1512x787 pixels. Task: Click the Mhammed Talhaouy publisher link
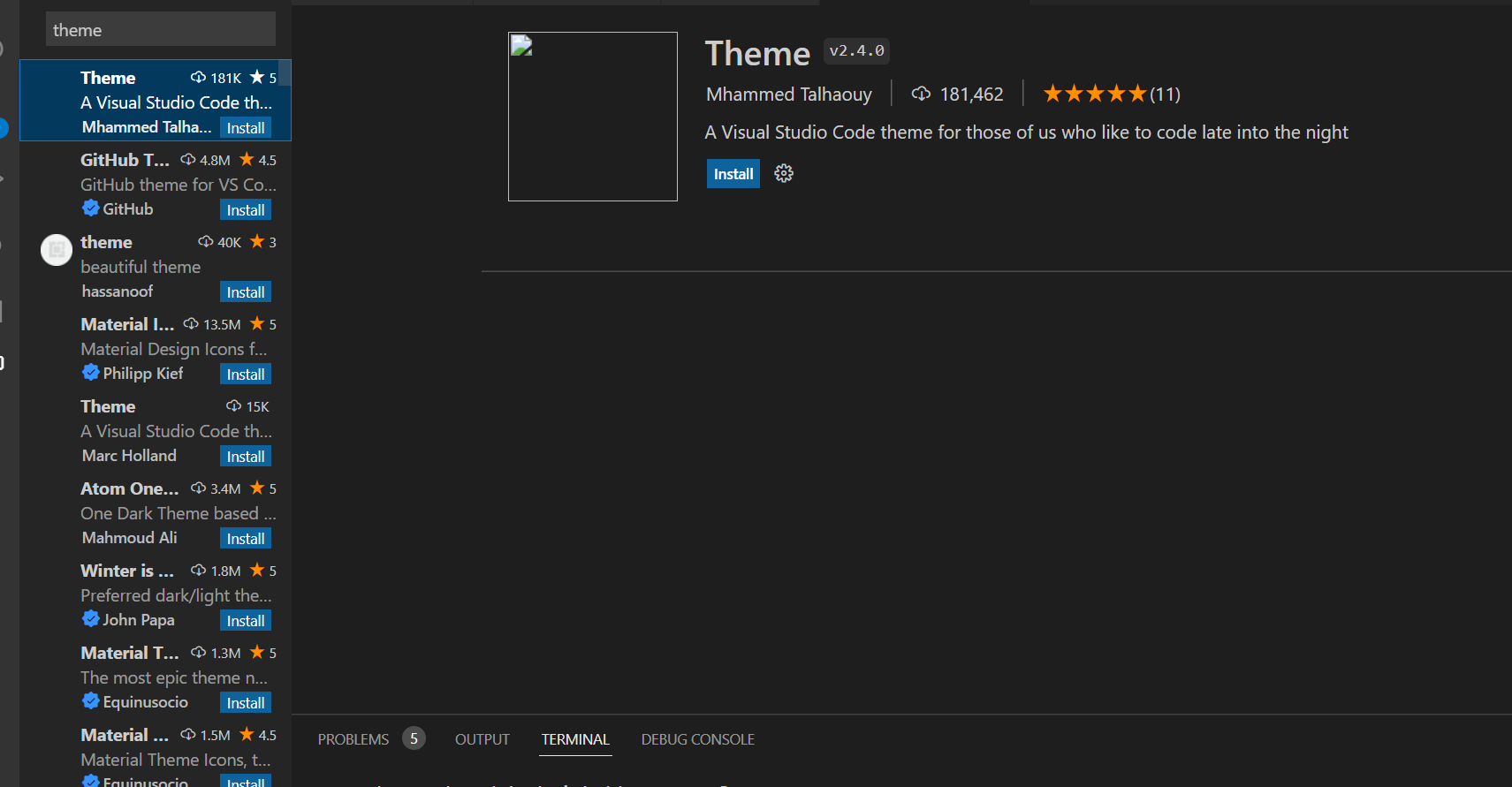789,94
